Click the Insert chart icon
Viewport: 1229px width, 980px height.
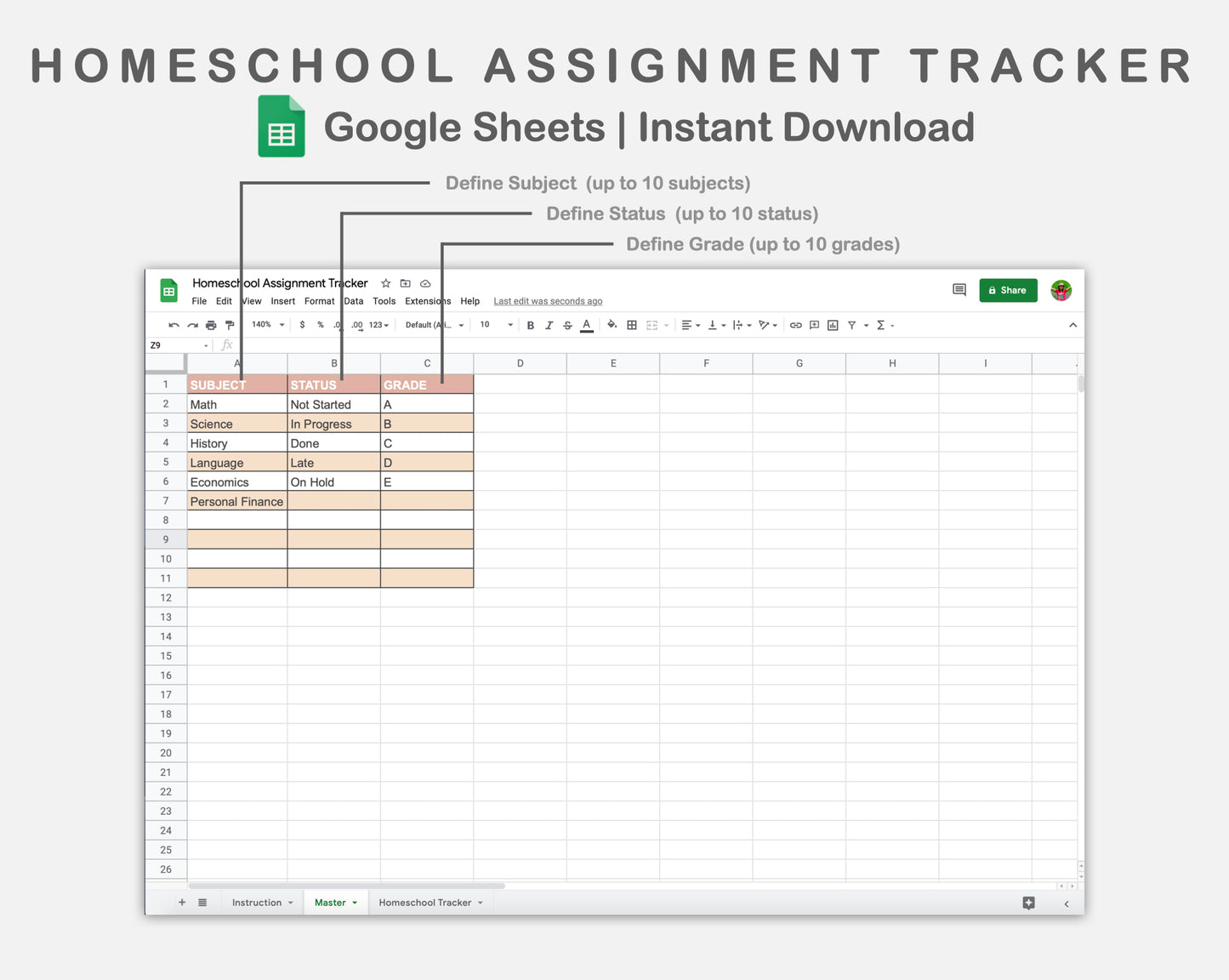pos(833,325)
